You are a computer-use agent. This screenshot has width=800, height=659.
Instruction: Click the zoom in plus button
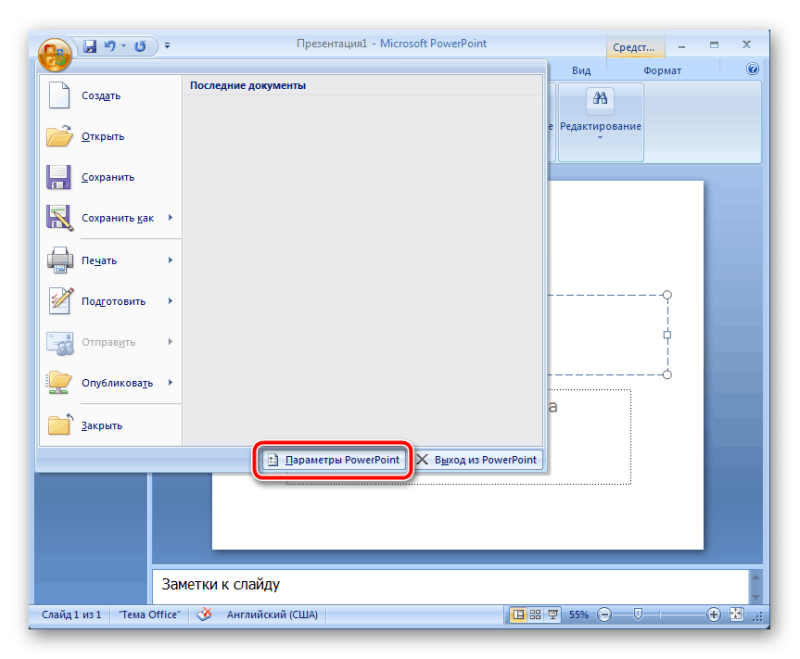713,615
